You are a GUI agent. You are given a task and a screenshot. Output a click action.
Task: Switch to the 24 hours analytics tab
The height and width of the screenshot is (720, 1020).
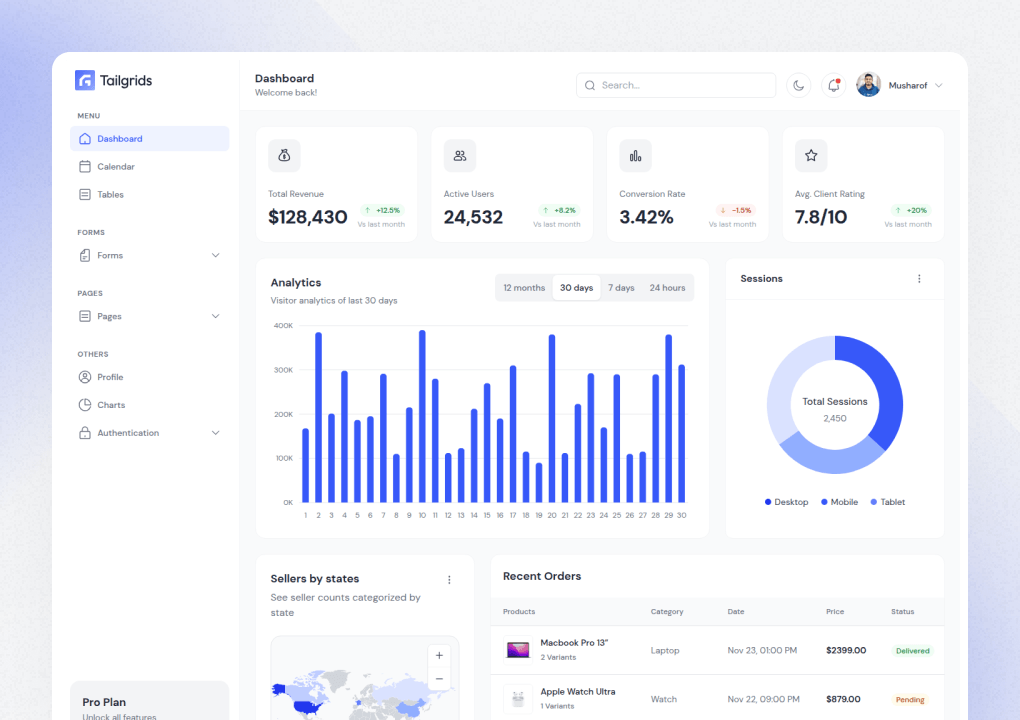pos(667,287)
